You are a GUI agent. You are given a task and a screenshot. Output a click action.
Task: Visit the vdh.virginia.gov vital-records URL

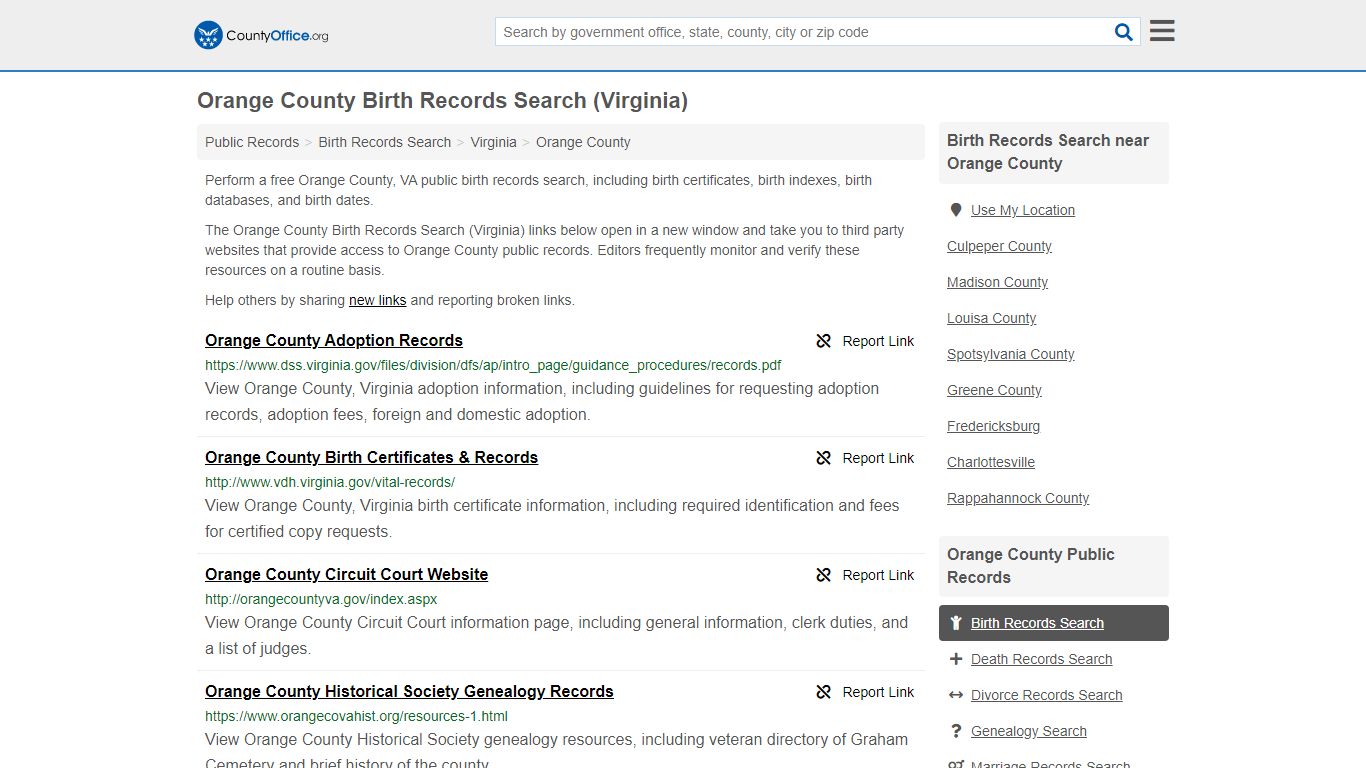click(330, 482)
